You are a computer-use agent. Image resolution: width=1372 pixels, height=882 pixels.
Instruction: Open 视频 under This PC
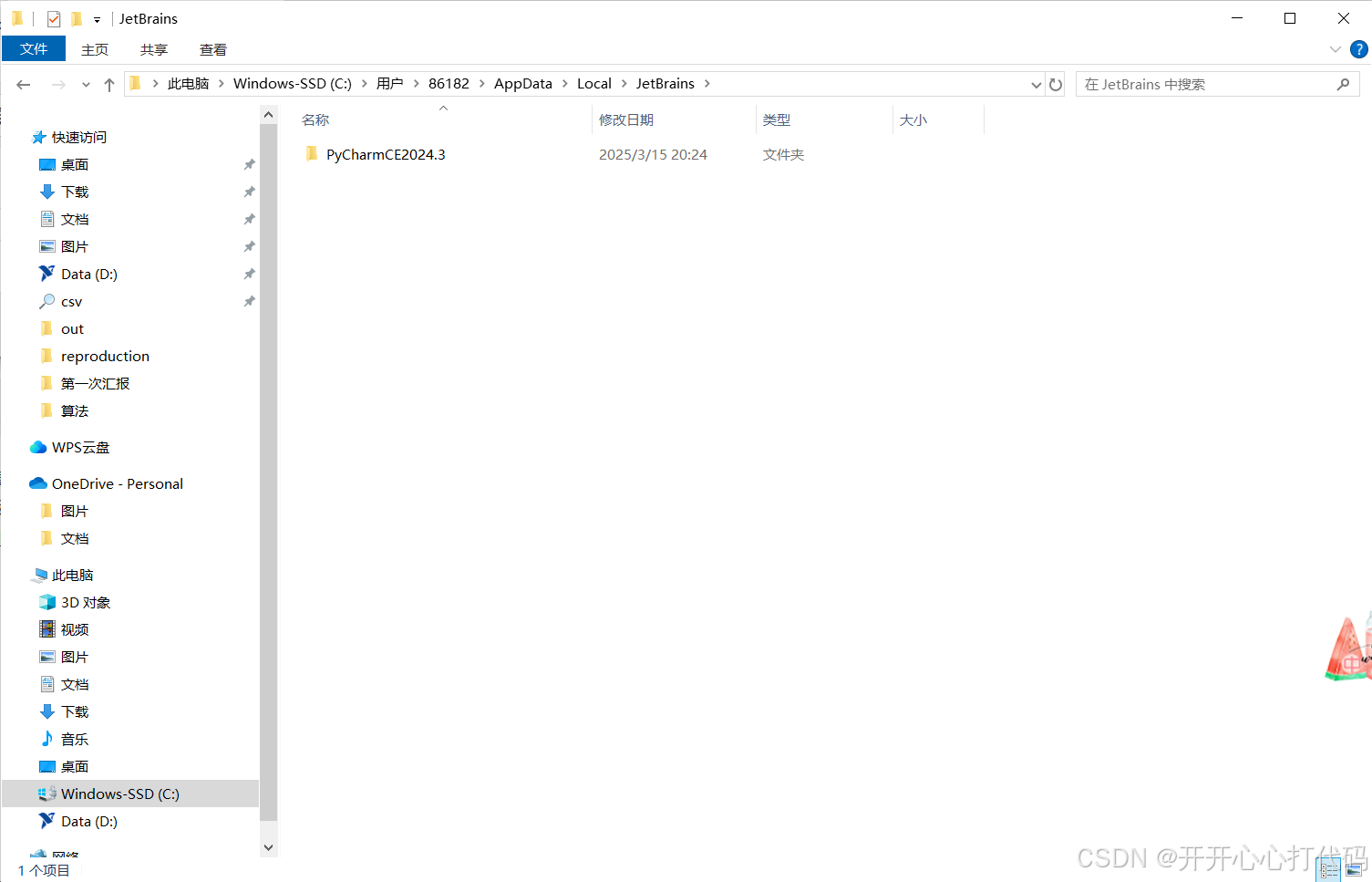[x=75, y=630]
